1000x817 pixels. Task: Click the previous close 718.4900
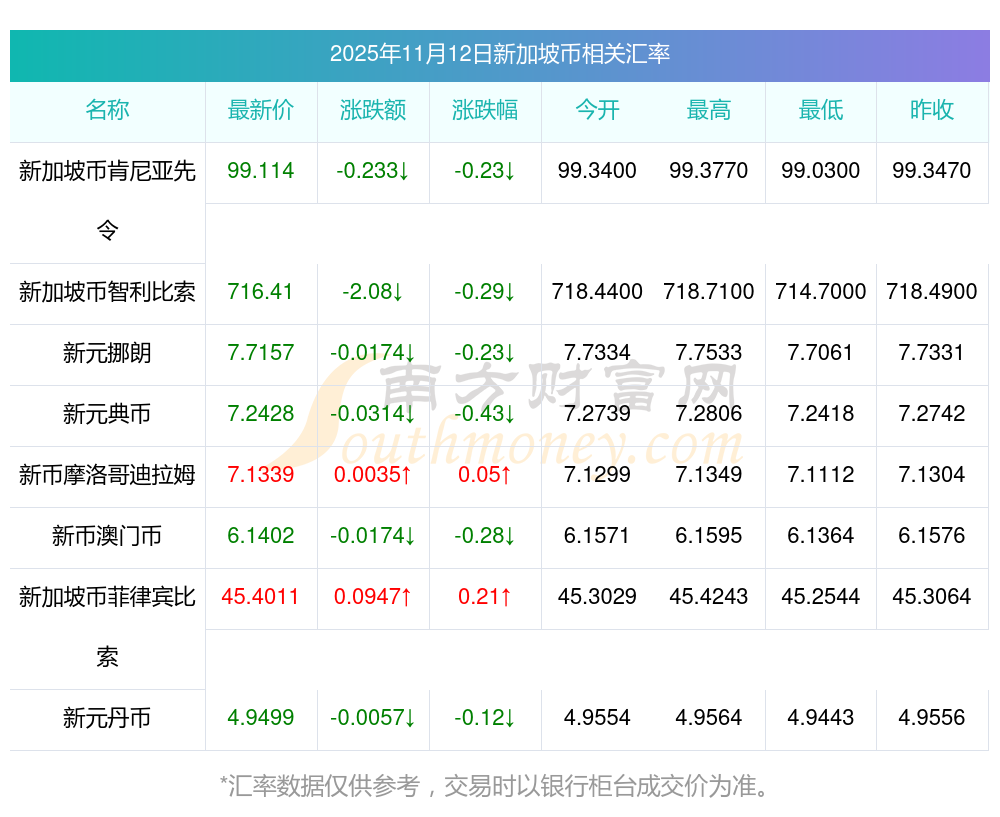[932, 292]
